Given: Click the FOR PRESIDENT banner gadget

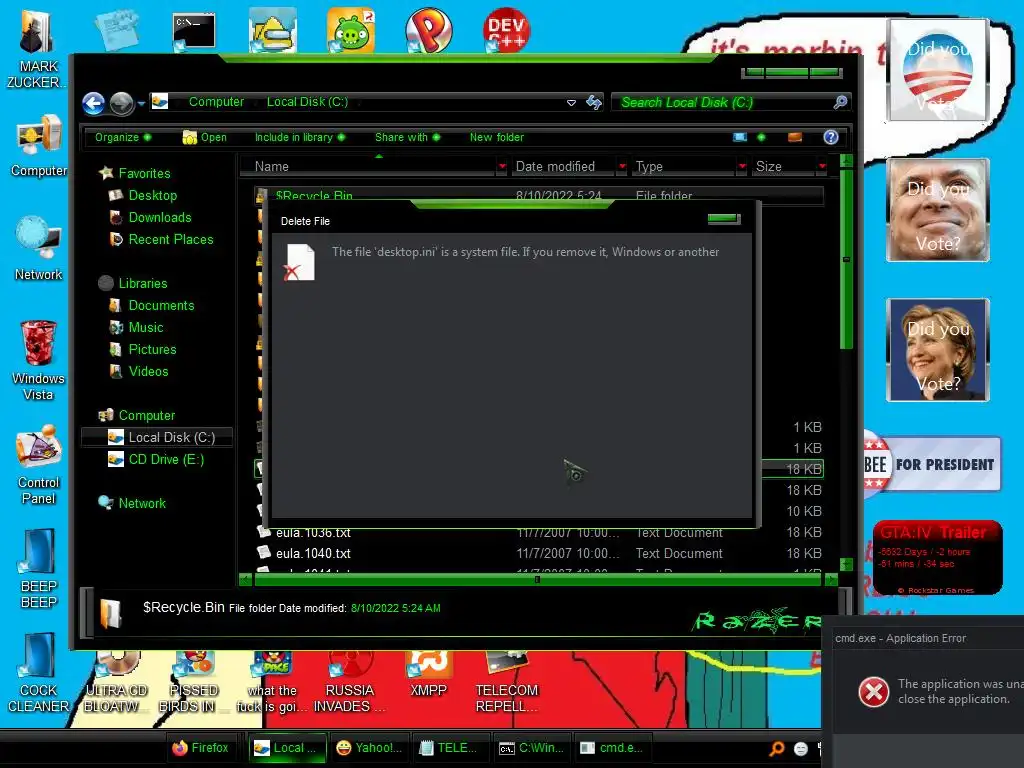Looking at the screenshot, I should tap(933, 464).
